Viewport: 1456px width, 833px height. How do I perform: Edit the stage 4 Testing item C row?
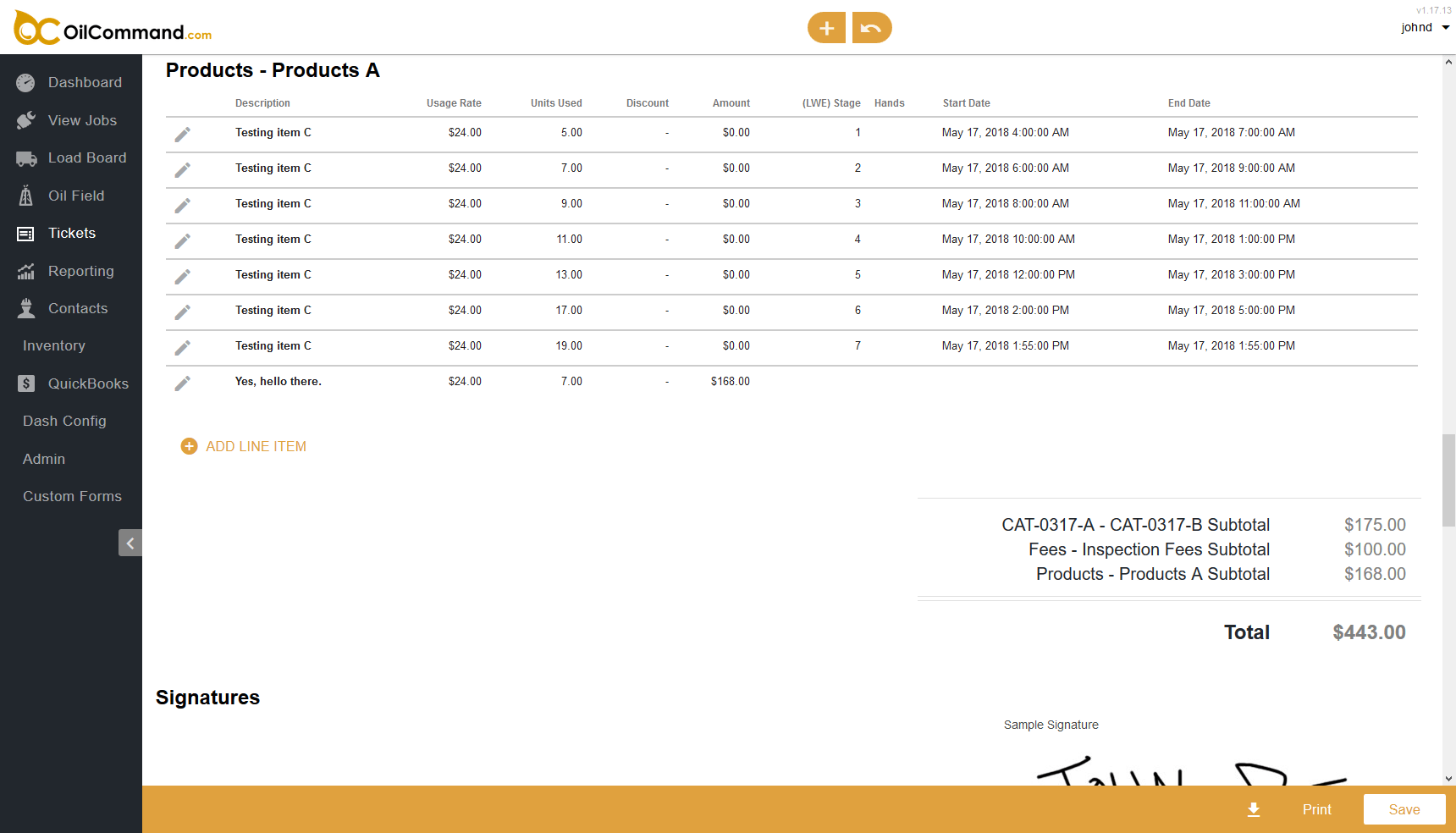pyautogui.click(x=182, y=240)
